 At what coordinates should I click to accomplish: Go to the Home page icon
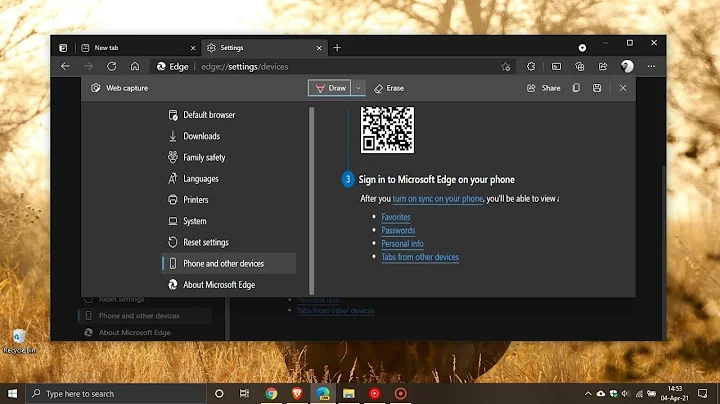[135, 67]
